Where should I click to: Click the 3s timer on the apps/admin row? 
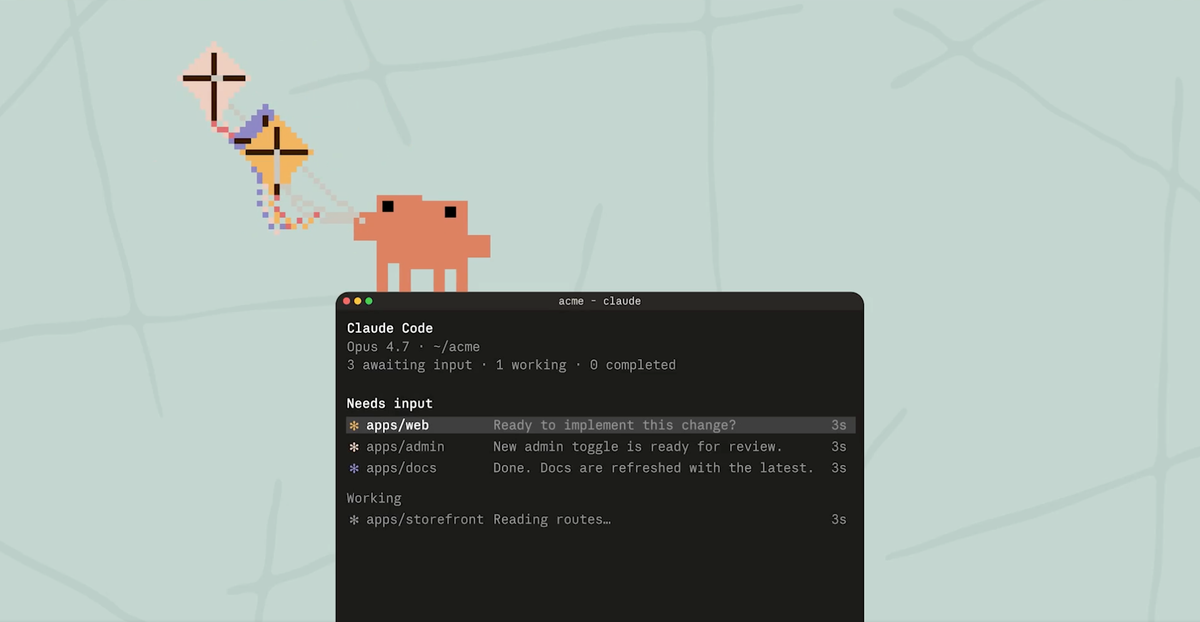click(838, 447)
